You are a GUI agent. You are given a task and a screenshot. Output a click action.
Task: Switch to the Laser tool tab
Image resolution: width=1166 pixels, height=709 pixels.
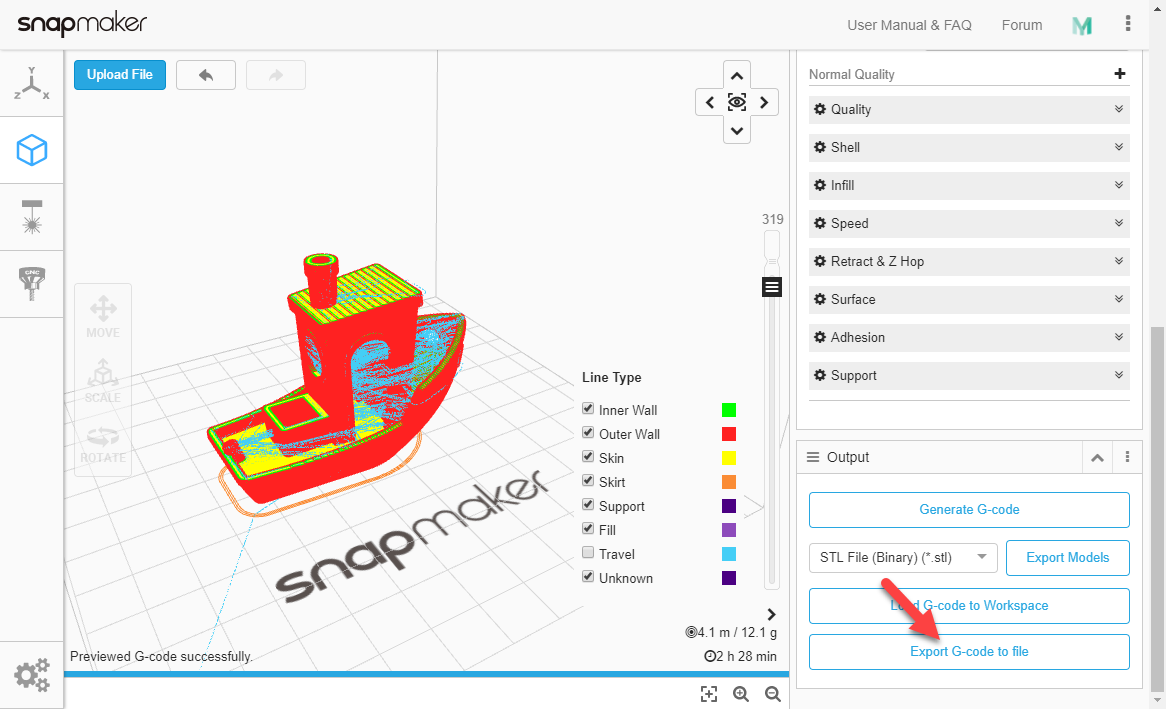click(x=31, y=217)
